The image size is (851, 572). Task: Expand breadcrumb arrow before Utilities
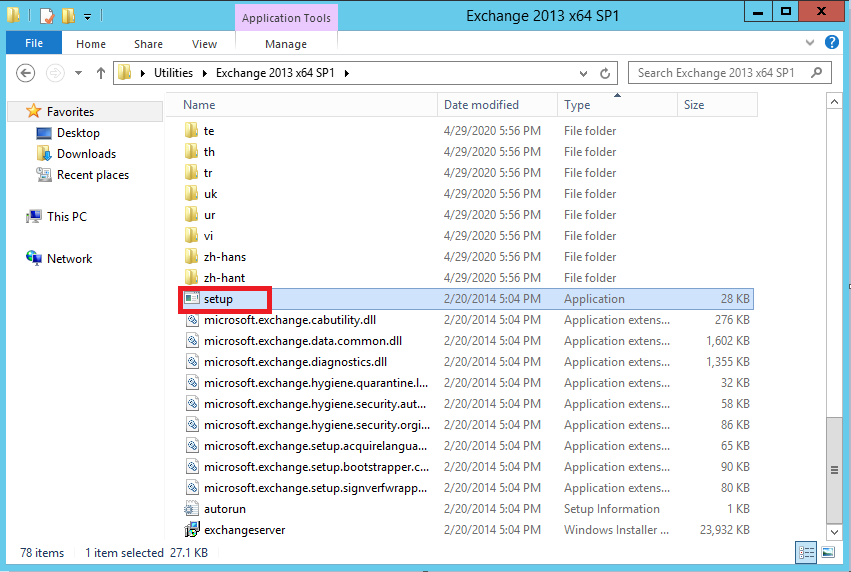[x=143, y=73]
